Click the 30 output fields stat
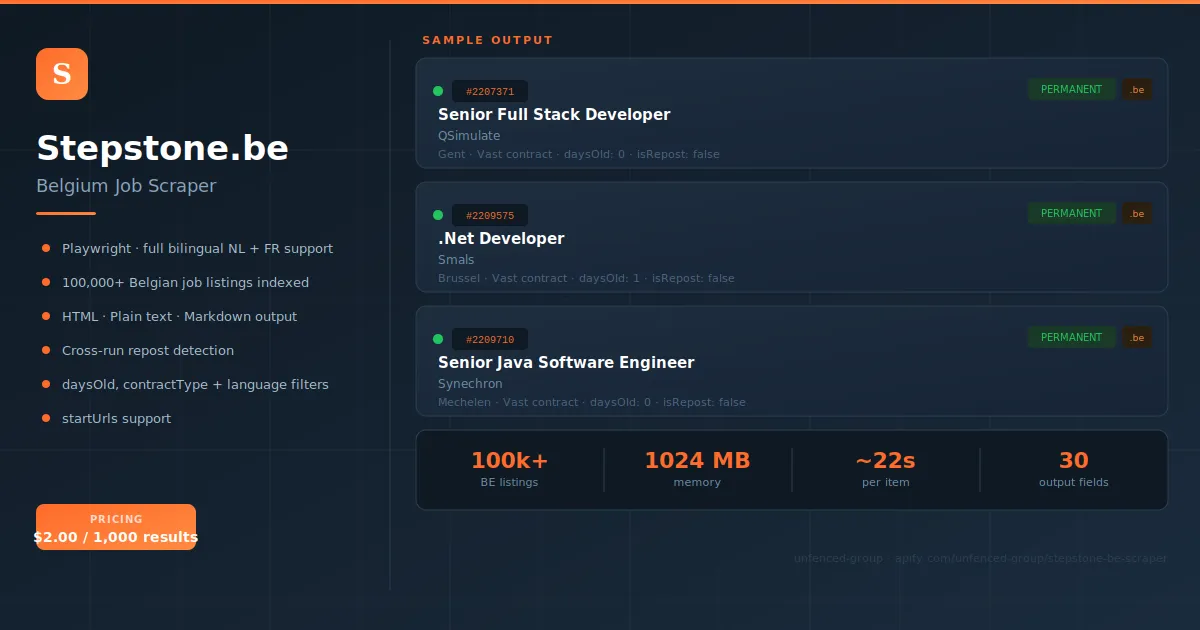Viewport: 1200px width, 630px height. (1073, 469)
